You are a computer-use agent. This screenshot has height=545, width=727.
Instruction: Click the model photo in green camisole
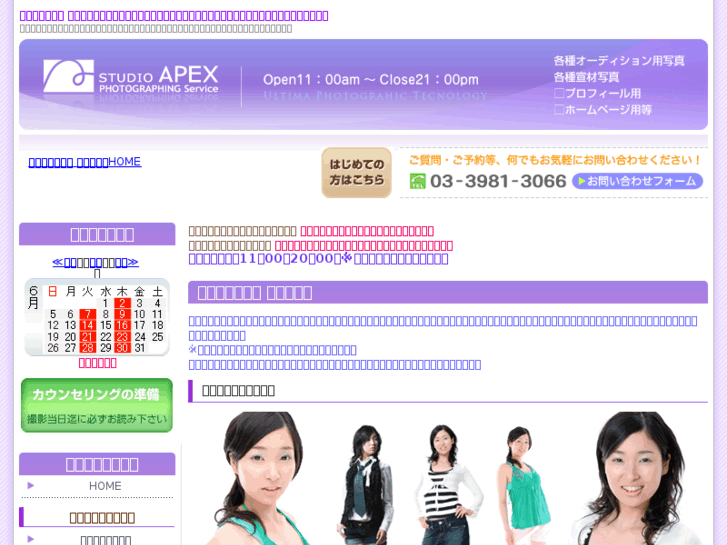[x=524, y=485]
